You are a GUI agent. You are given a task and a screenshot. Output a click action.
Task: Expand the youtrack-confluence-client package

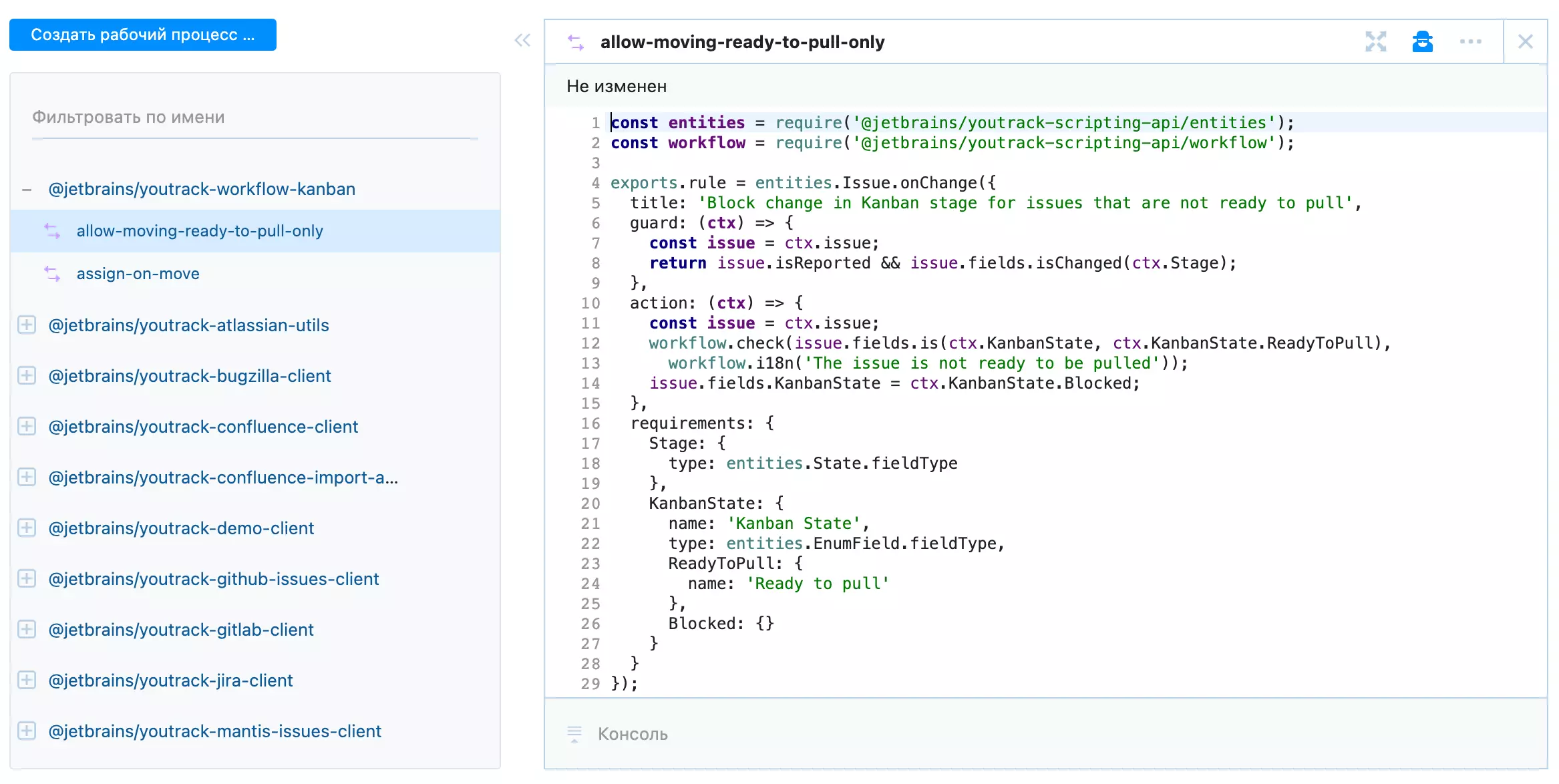coord(27,427)
